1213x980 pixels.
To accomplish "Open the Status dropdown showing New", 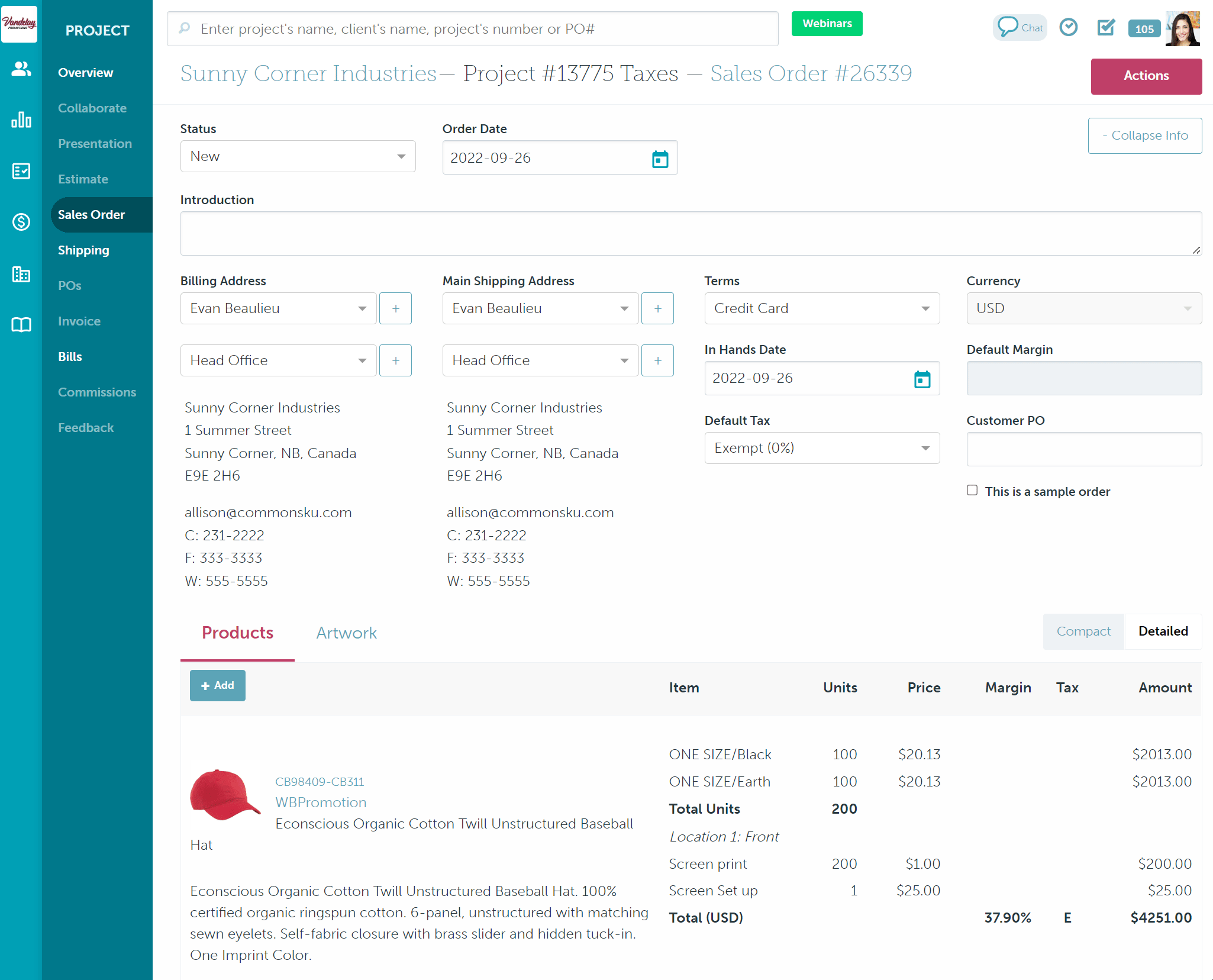I will pos(298,156).
